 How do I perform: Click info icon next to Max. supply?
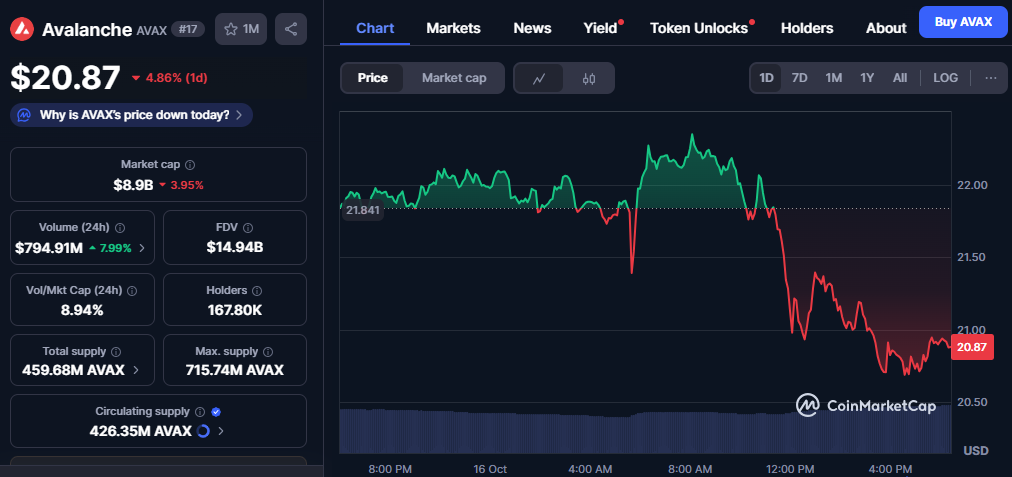pyautogui.click(x=268, y=352)
